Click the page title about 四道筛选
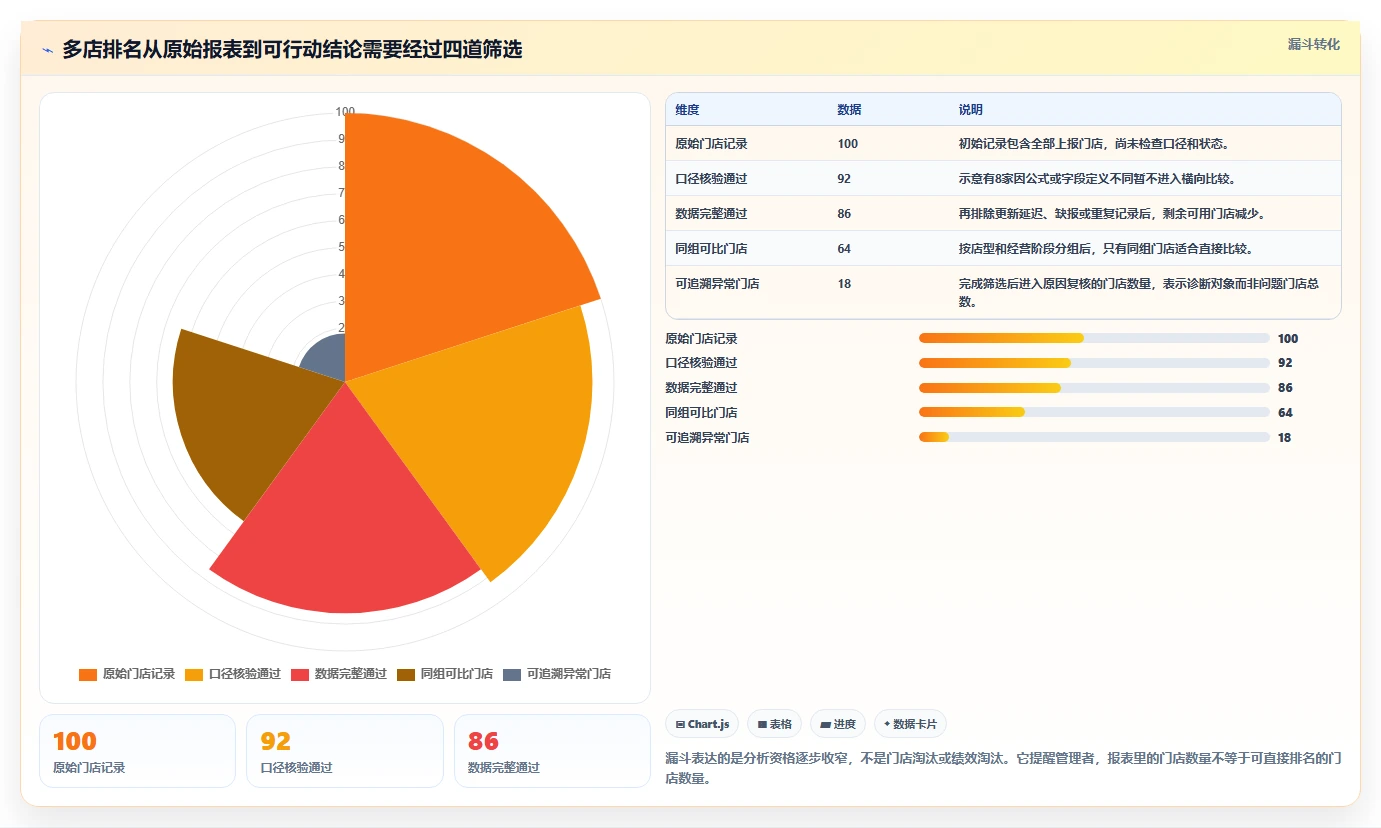 coord(292,50)
